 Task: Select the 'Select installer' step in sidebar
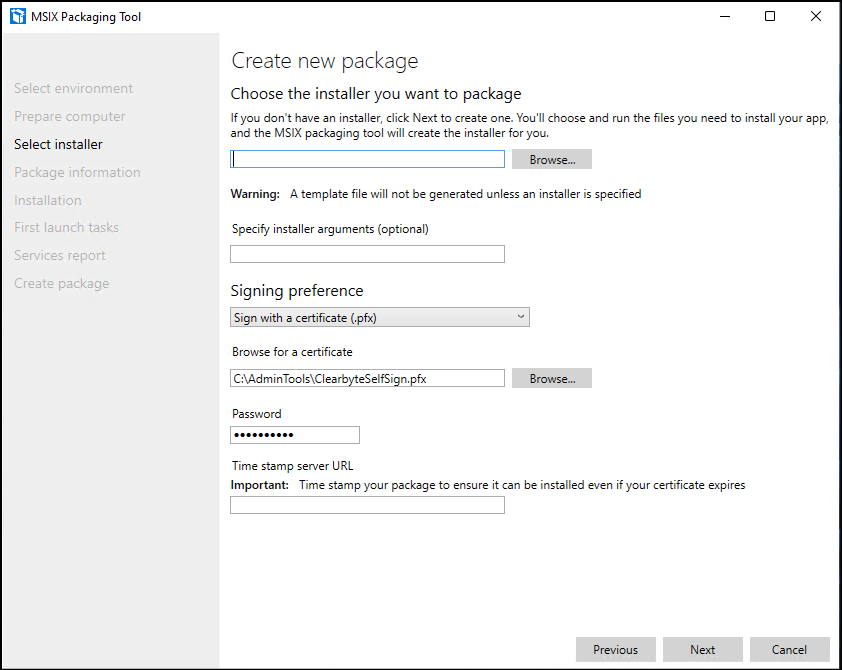click(58, 144)
